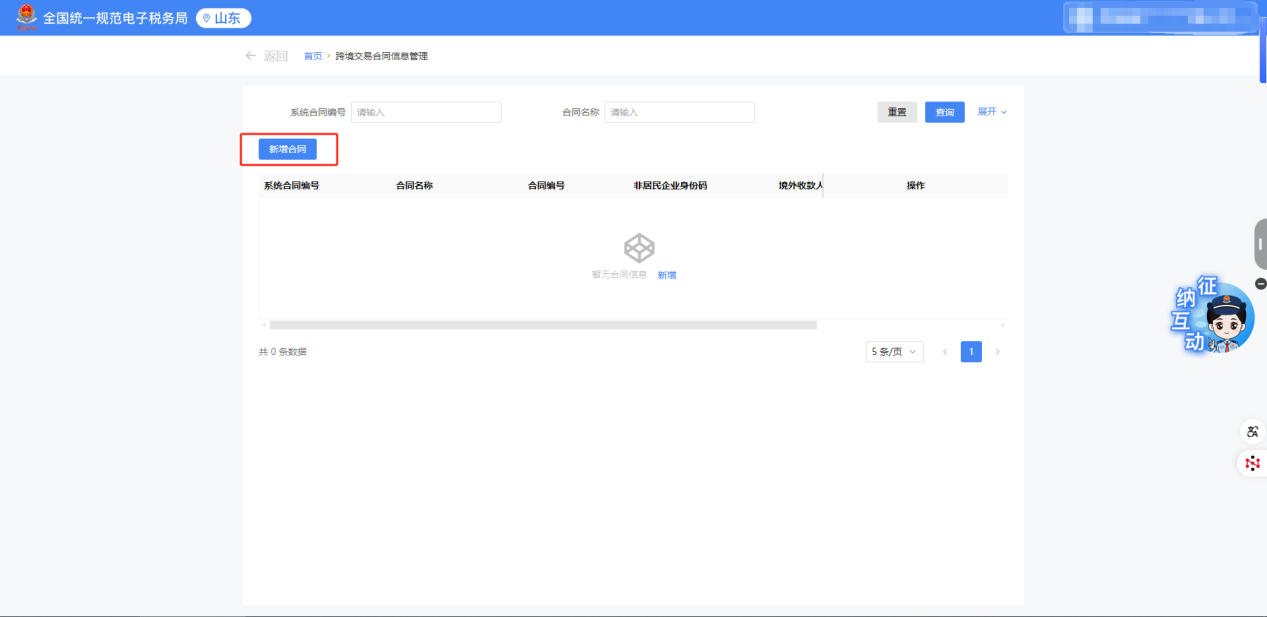1267x617 pixels.
Task: Expand more filters with 展开
Action: pyautogui.click(x=992, y=112)
